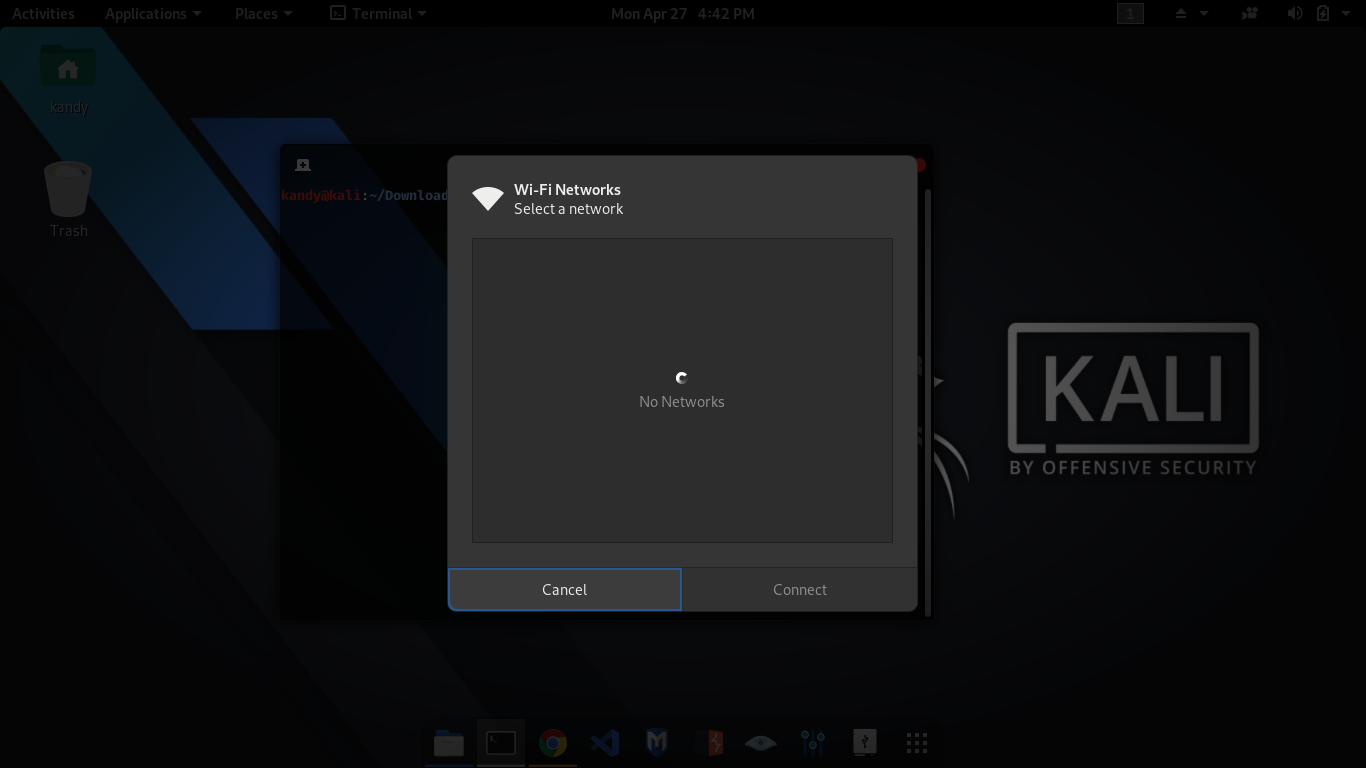The width and height of the screenshot is (1366, 768).
Task: Launch Visual Studio Code from the dock
Action: (605, 743)
